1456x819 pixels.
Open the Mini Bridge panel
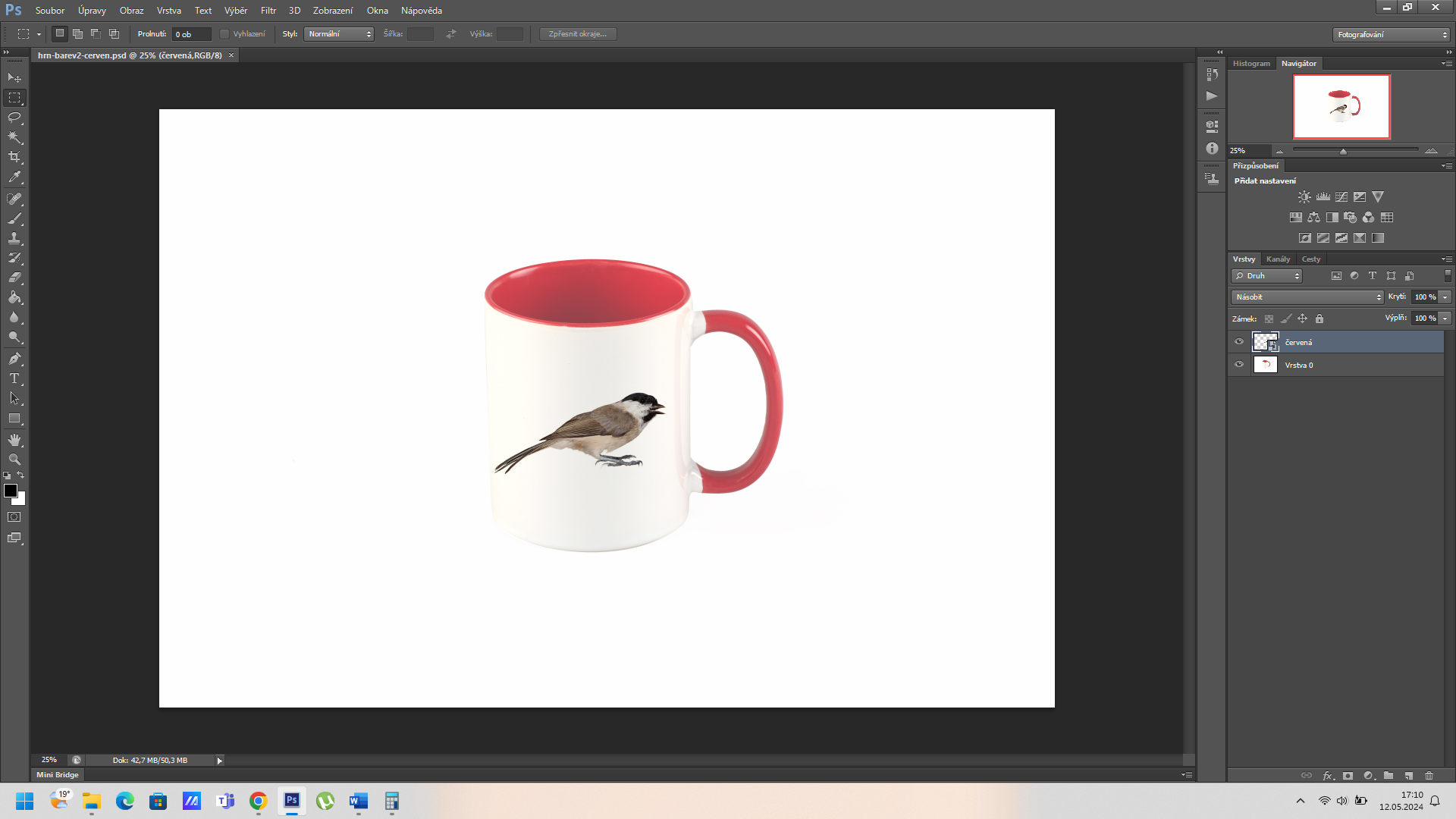tap(58, 775)
